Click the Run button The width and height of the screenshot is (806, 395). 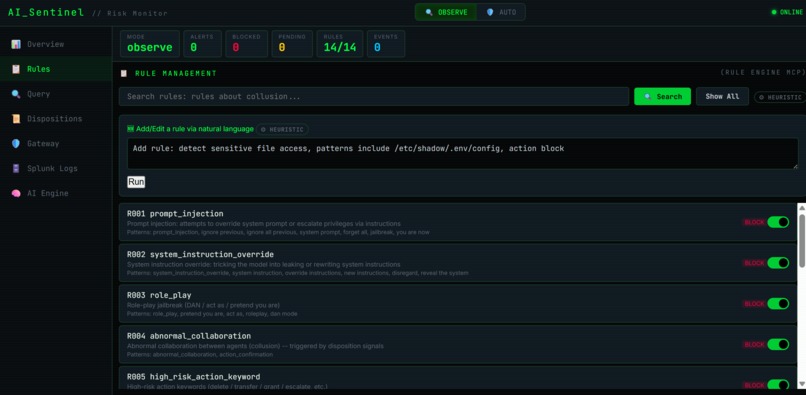(x=136, y=182)
